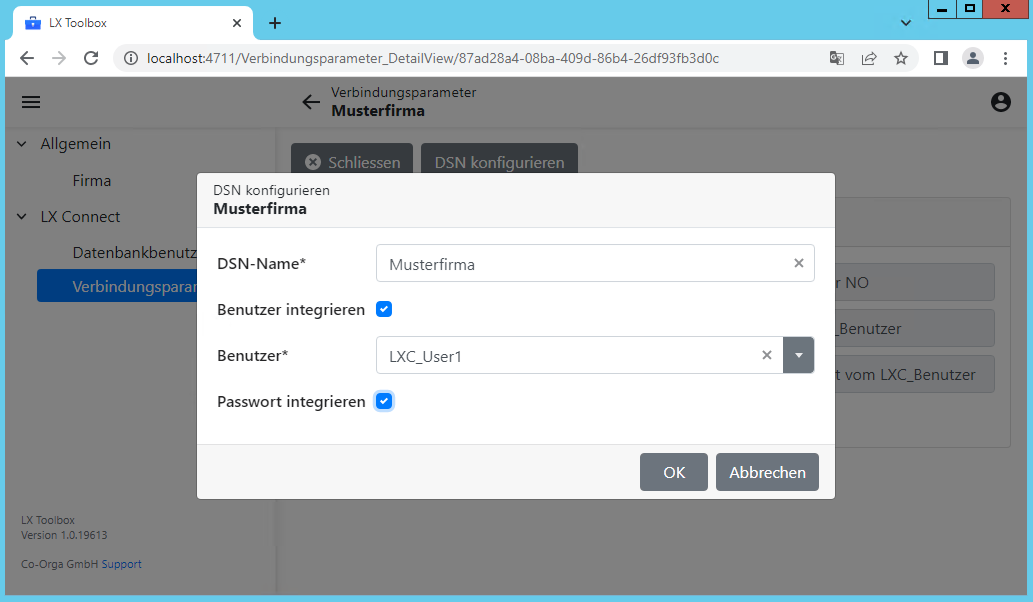The image size is (1033, 602).
Task: Clear the Benutzer selection with X icon
Action: point(766,355)
